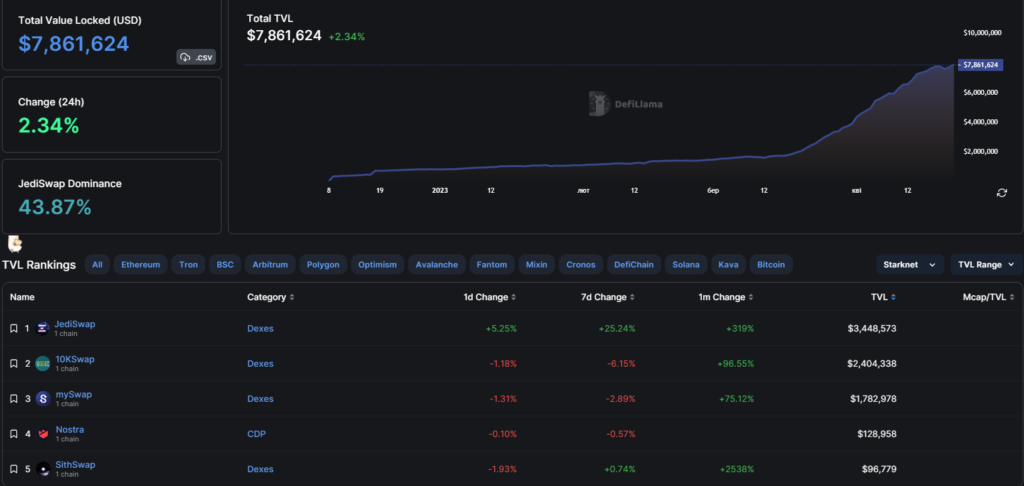Click the mySwap logo icon
The width and height of the screenshot is (1024, 486).
click(42, 399)
